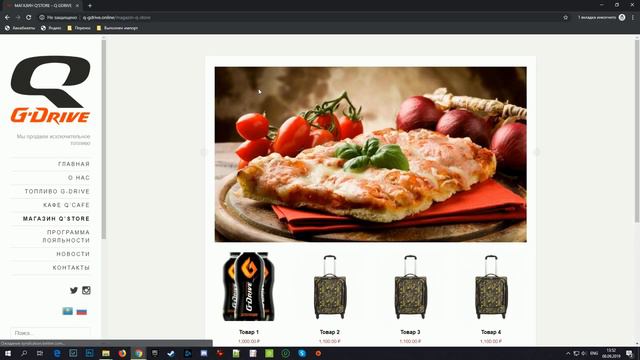Viewport: 640px width, 360px height.
Task: Open the Товар 3 product title
Action: tap(410, 332)
